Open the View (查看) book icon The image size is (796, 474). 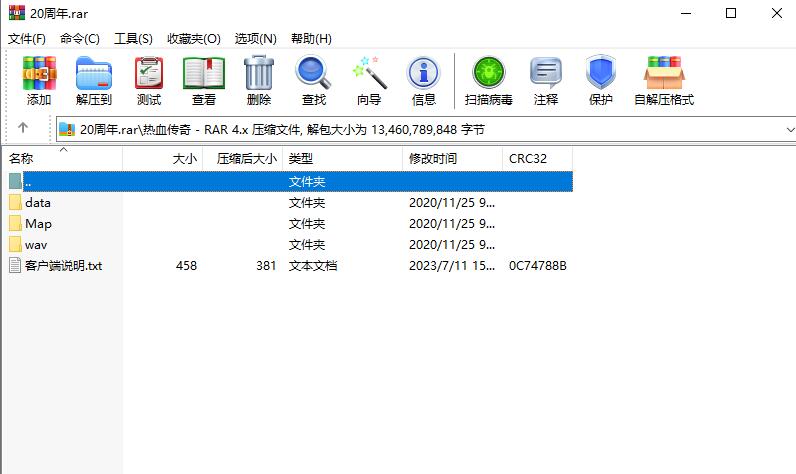pos(204,73)
